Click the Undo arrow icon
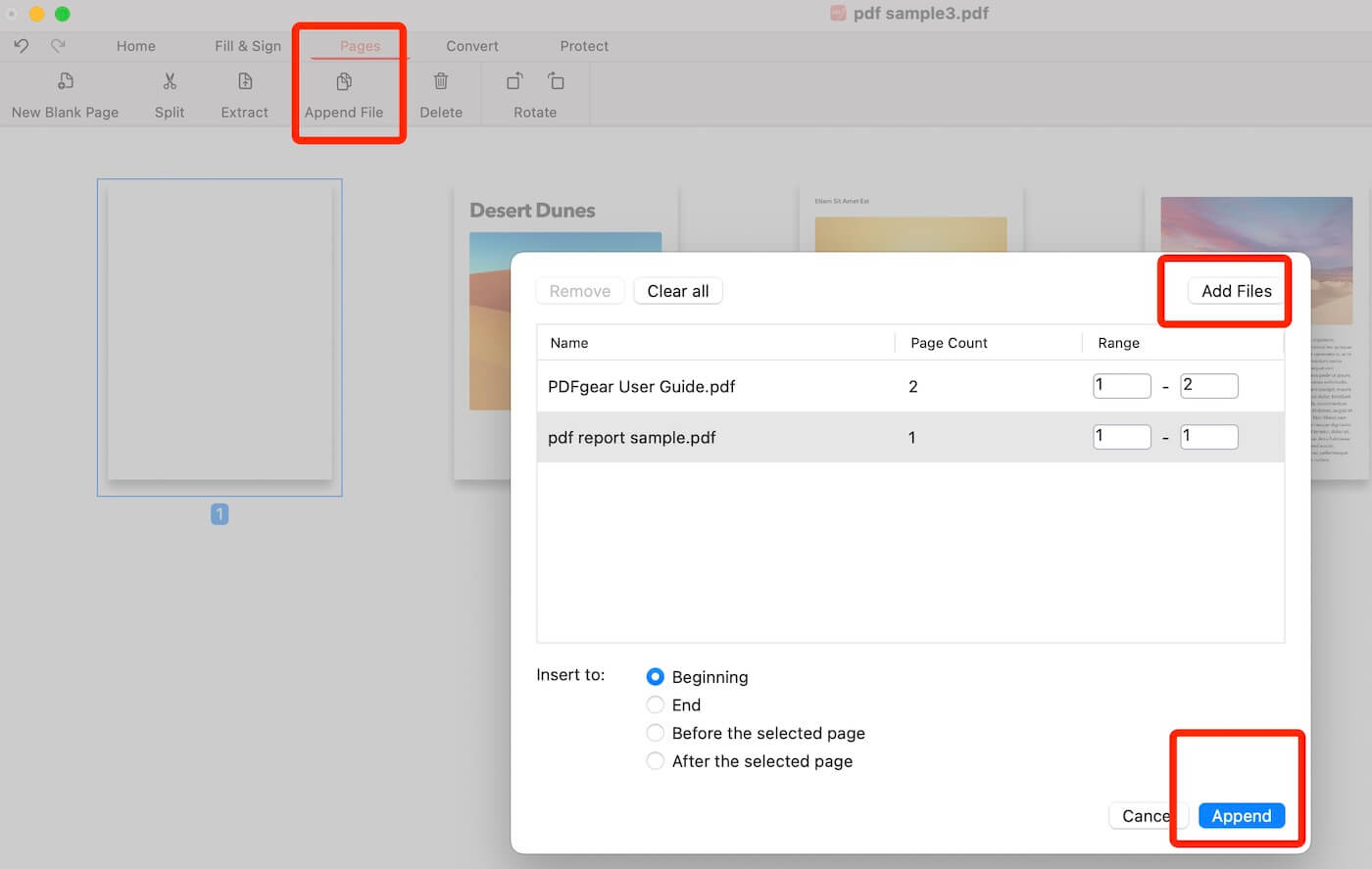The image size is (1372, 869). click(20, 45)
